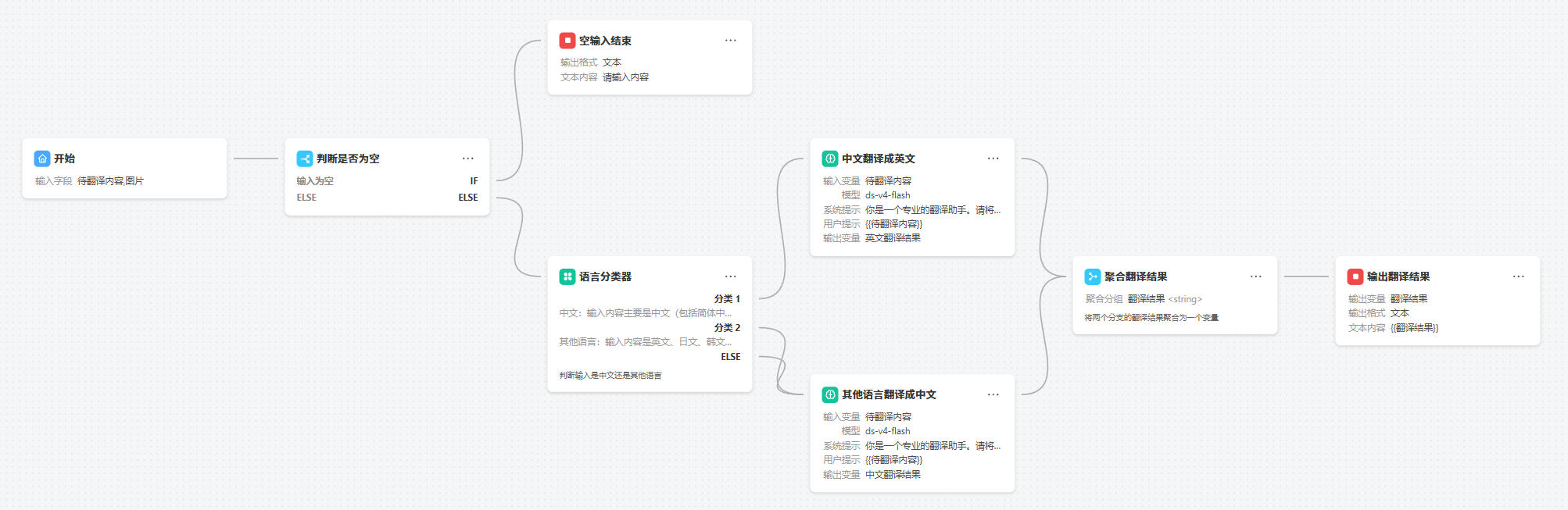This screenshot has width=1568, height=510.
Task: Click ds-v4-flash model in 中文翻译成英文
Action: tap(888, 195)
